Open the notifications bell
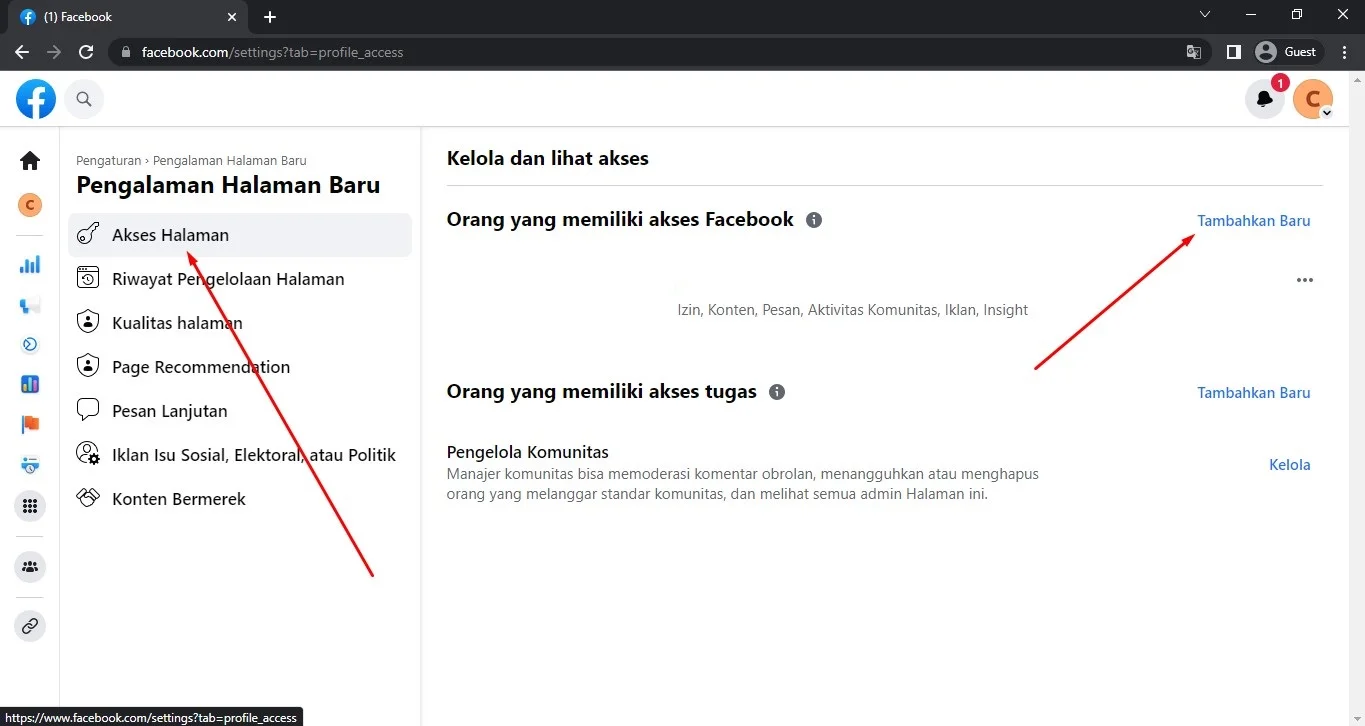Screen dimensions: 1365x726 coord(1265,99)
